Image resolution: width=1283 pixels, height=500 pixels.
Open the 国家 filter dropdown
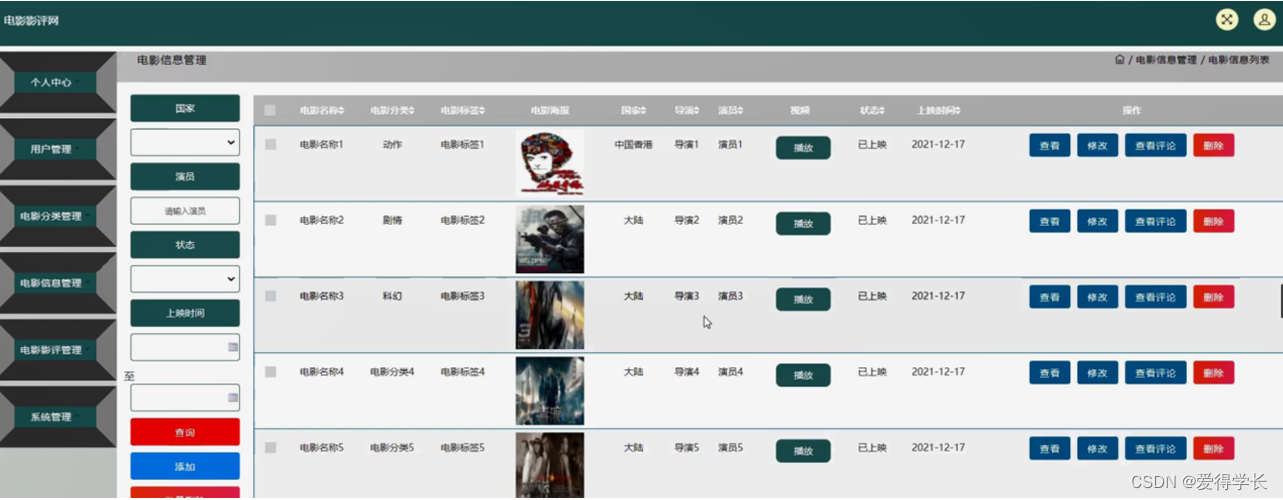click(x=185, y=142)
